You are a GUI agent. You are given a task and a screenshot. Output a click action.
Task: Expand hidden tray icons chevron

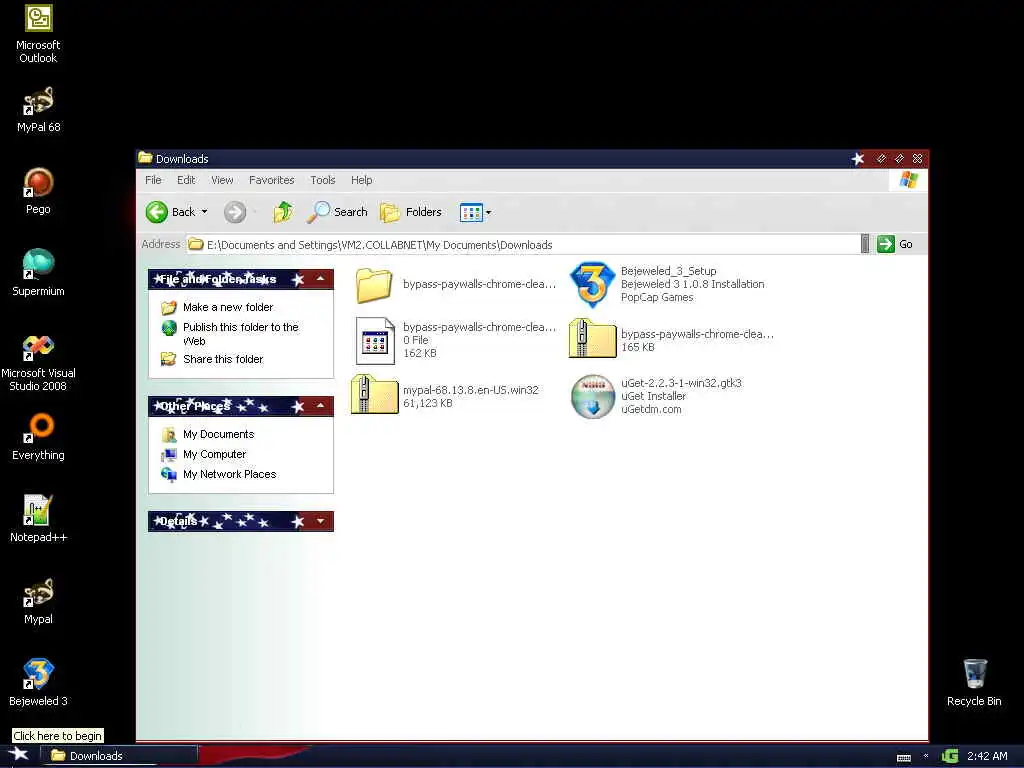(926, 756)
